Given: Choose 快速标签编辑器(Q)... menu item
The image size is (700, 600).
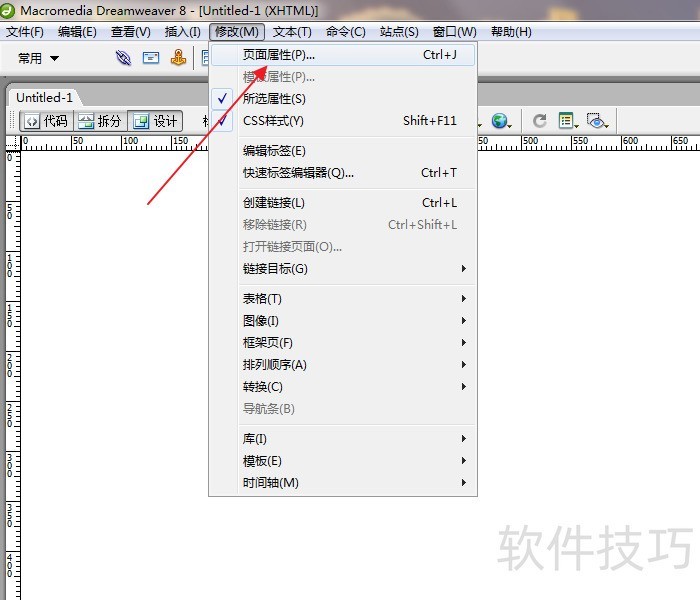Looking at the screenshot, I should 343,173.
